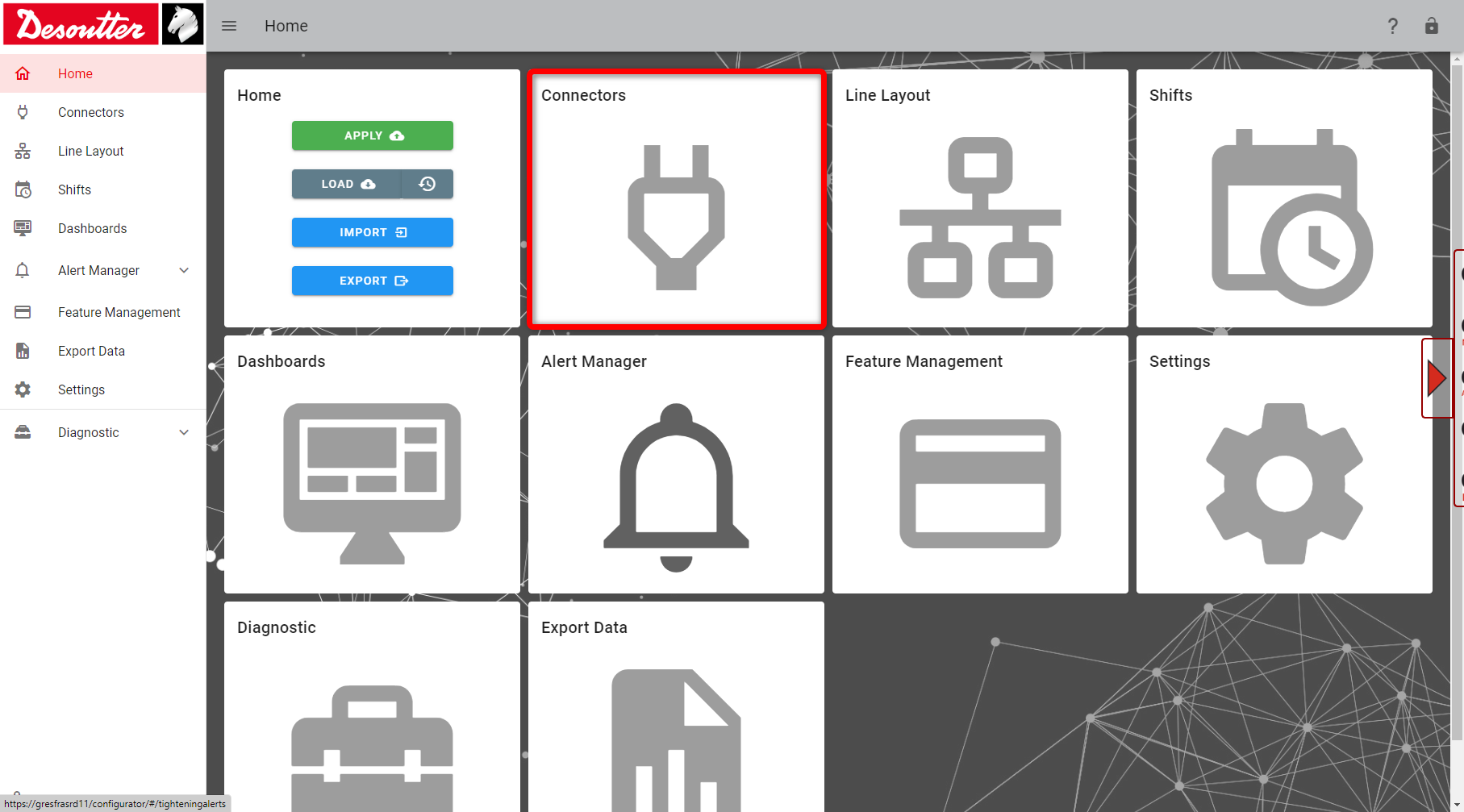Expand the Diagnostic chevron in sidebar
This screenshot has height=812, width=1464.
(184, 432)
